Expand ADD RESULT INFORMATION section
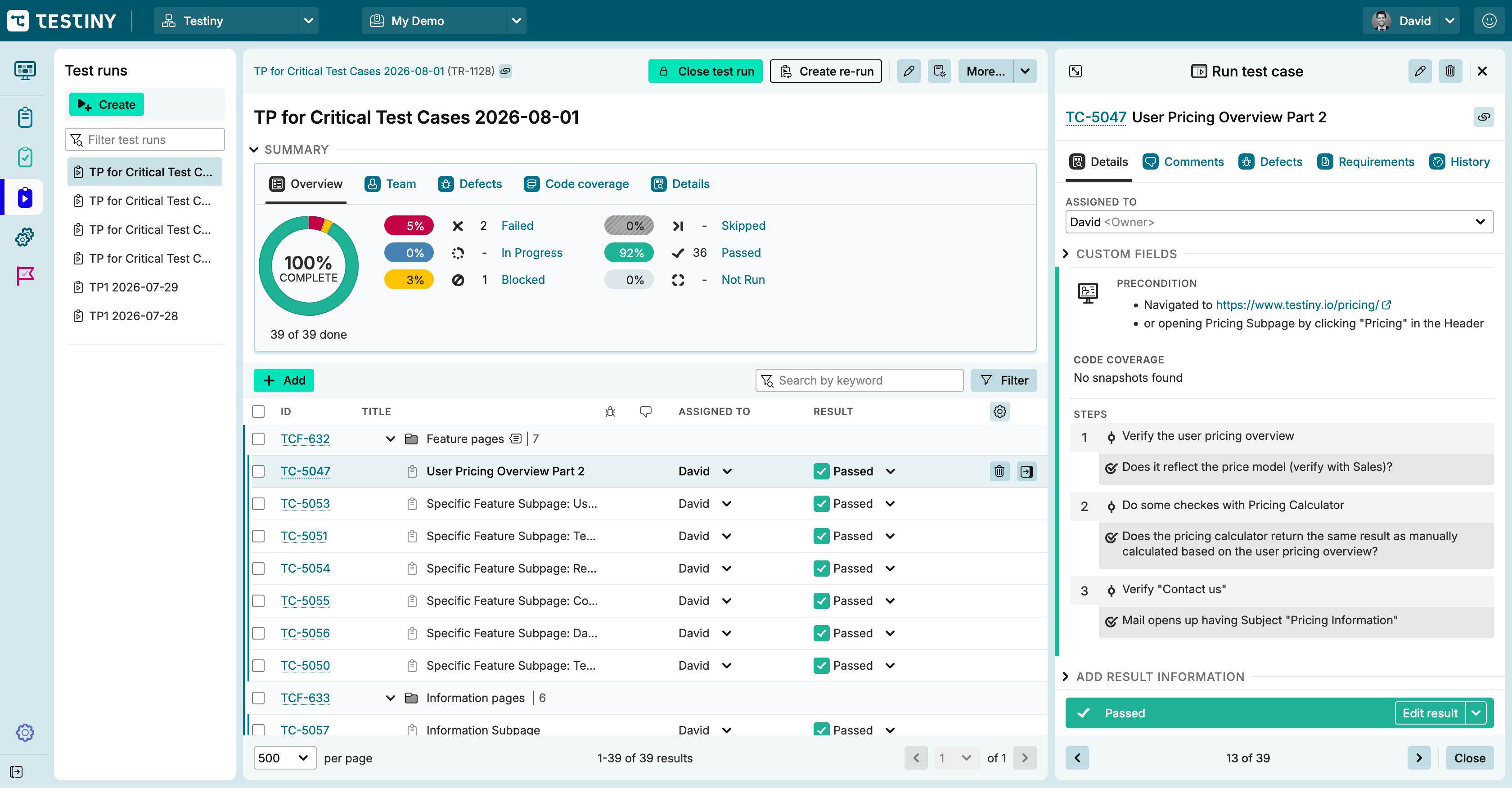1512x788 pixels. coord(1065,676)
